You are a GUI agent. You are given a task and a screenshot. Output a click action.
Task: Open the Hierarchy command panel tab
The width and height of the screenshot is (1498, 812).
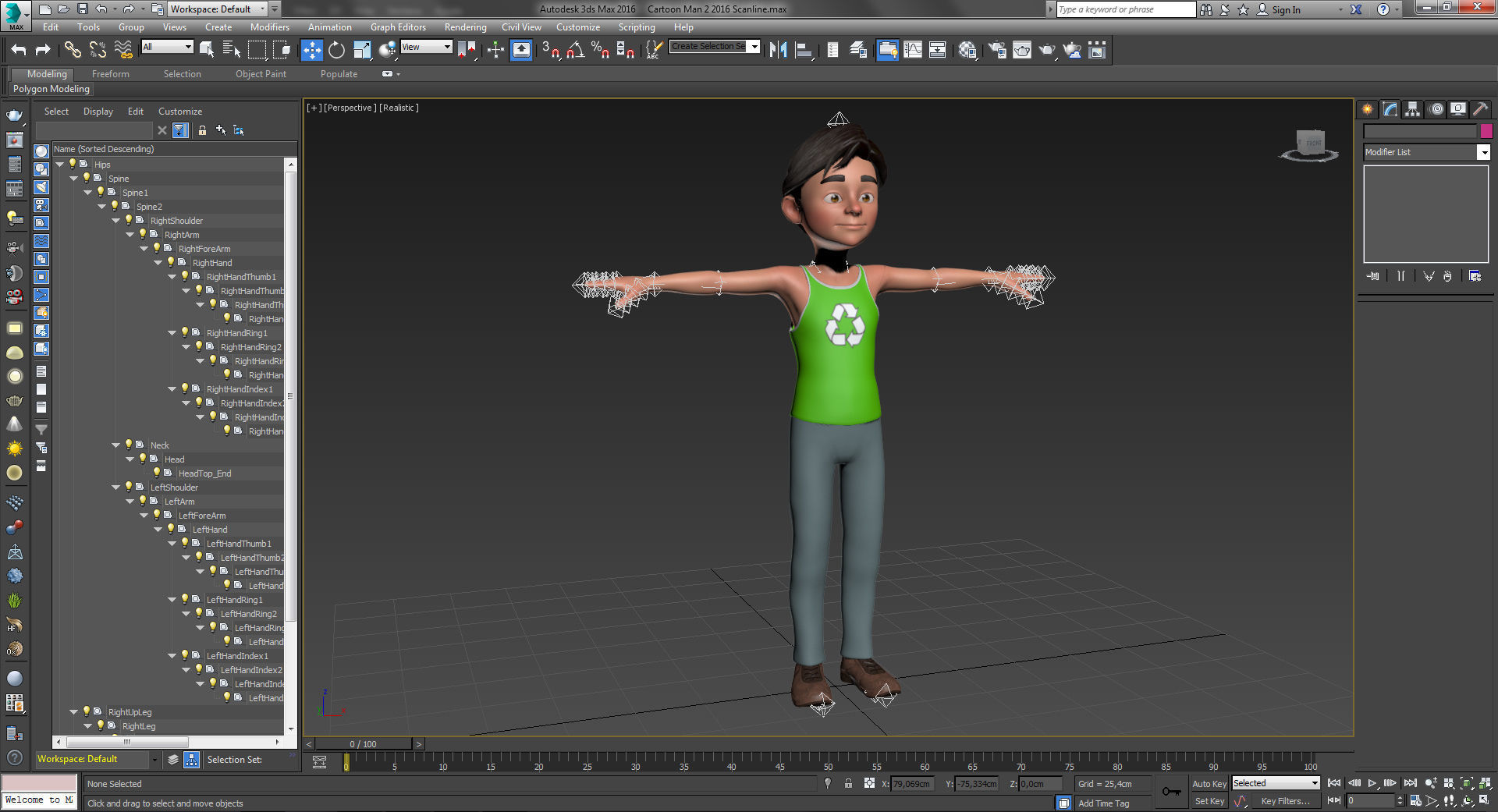tap(1413, 109)
